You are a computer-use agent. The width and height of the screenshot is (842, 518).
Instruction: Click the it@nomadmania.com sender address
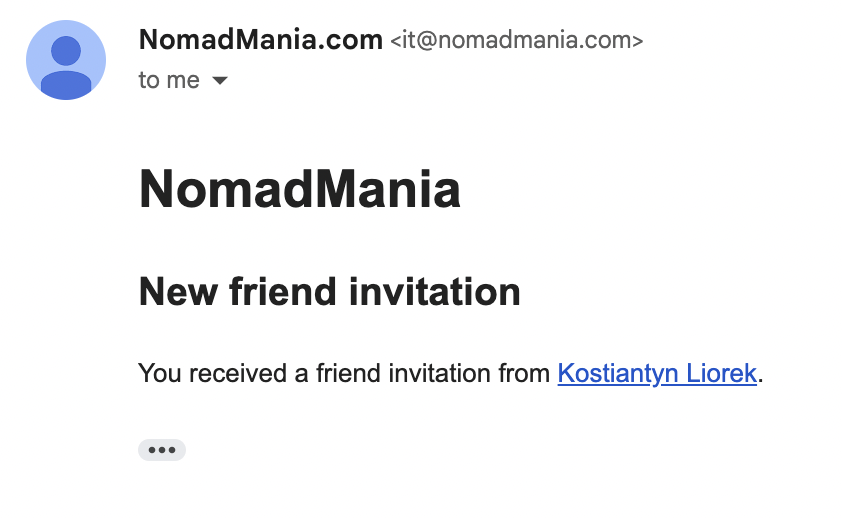(516, 41)
